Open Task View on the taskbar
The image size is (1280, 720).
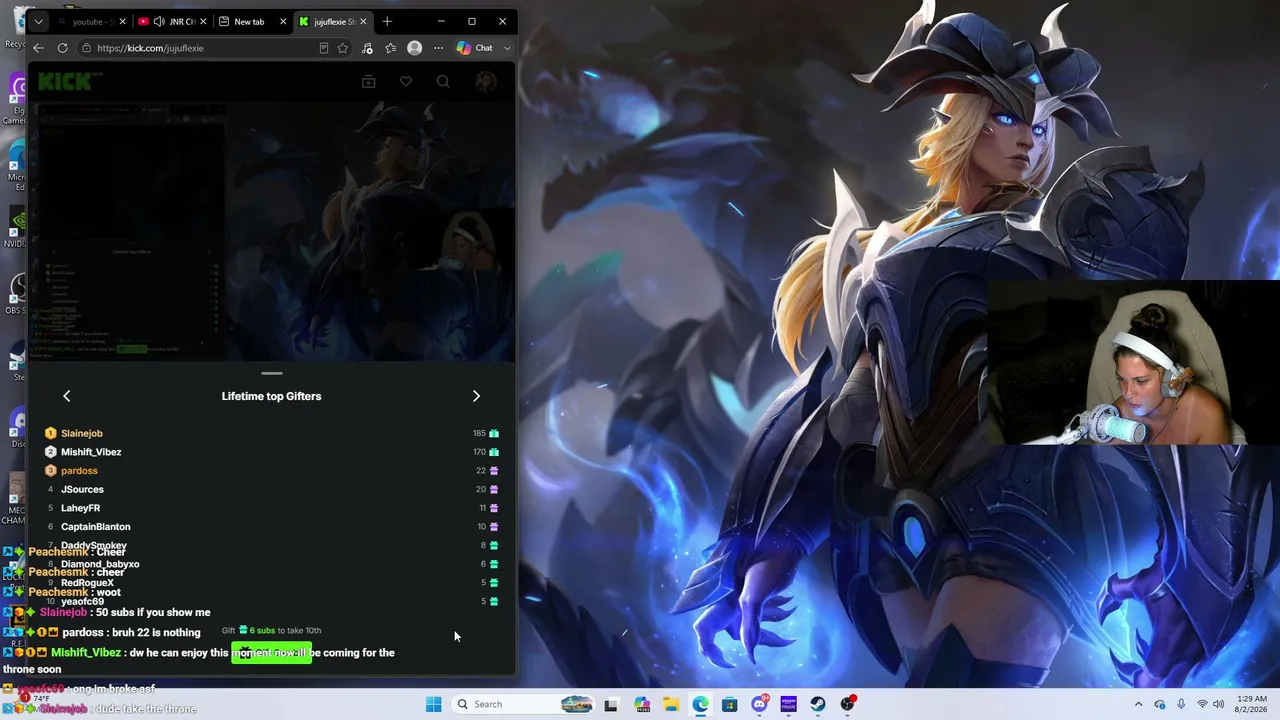tap(611, 704)
